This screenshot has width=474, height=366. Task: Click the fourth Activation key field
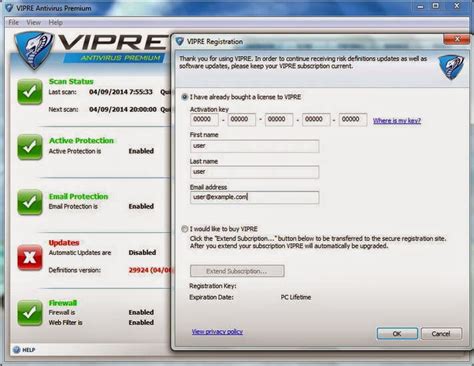(316, 120)
